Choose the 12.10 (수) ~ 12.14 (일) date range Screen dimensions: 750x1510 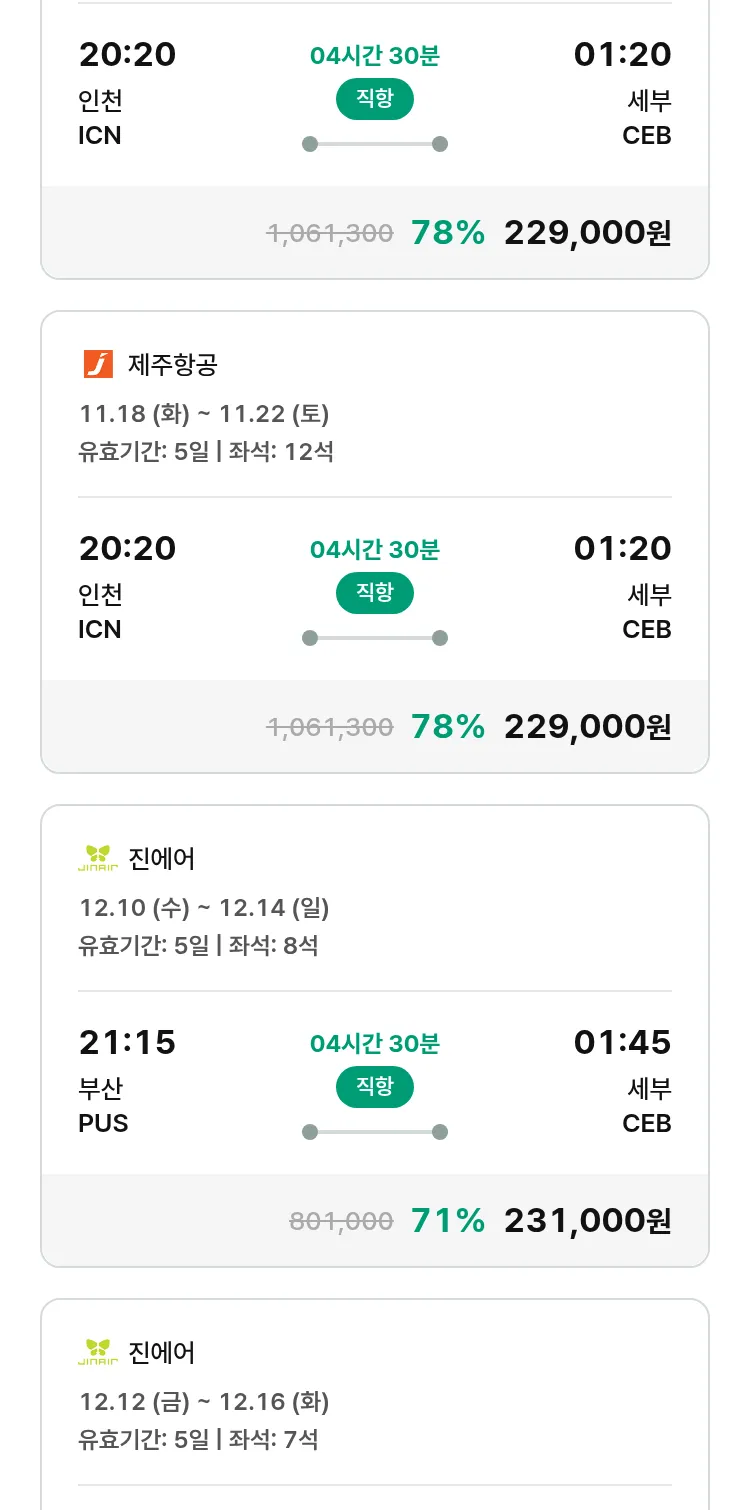pos(204,907)
